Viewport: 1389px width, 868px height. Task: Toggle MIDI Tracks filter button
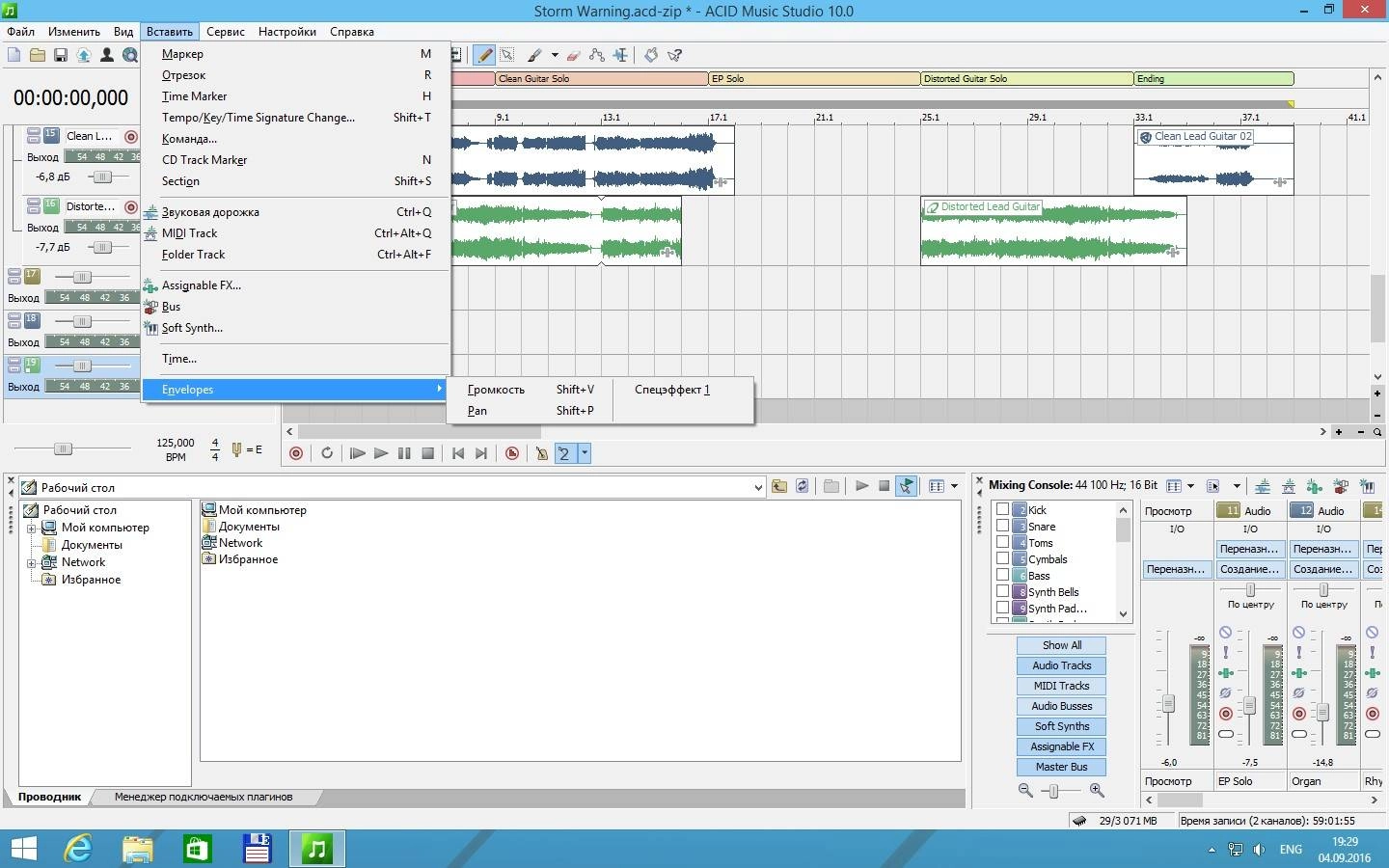point(1062,686)
